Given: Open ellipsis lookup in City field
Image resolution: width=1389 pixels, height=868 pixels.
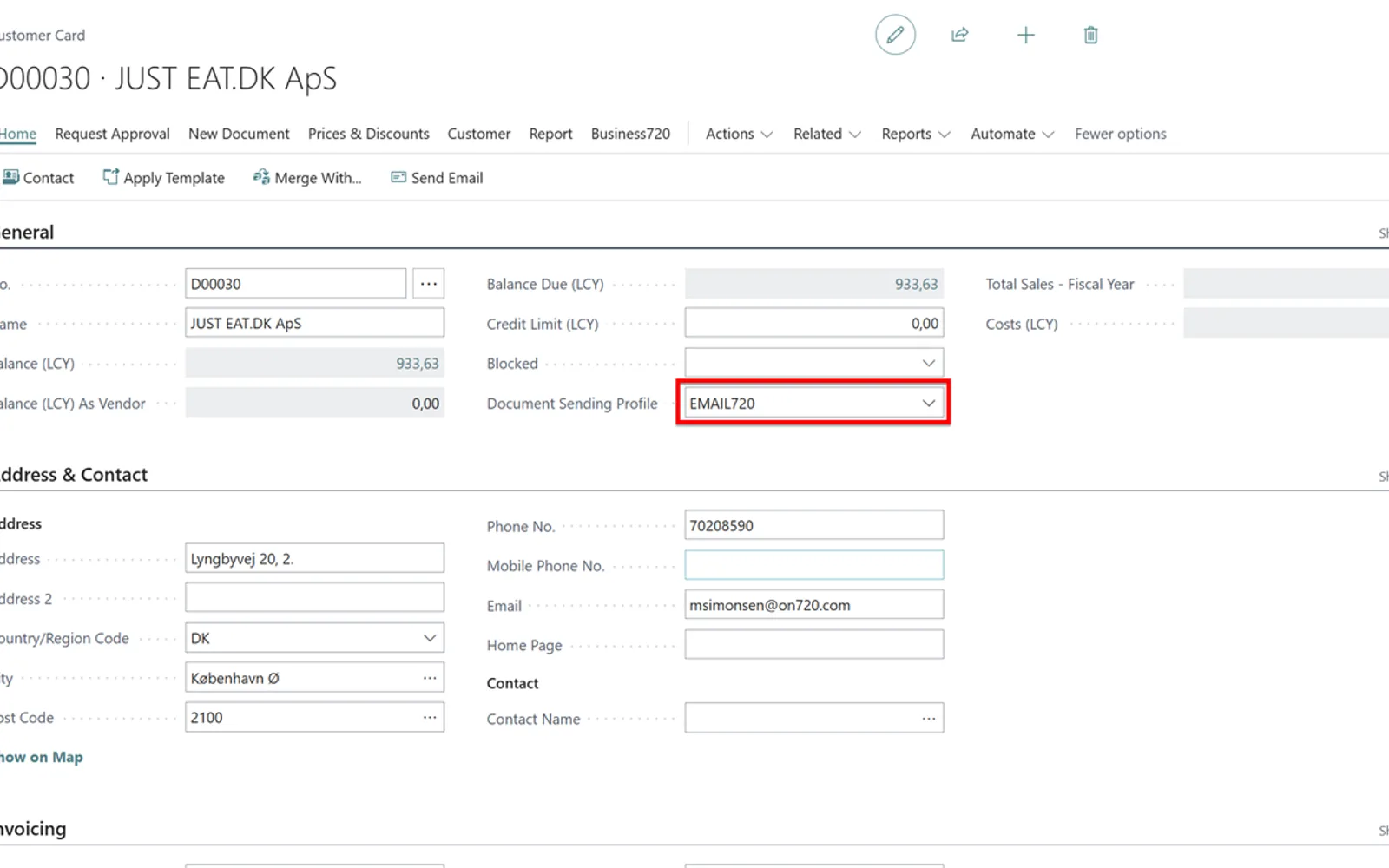Looking at the screenshot, I should point(430,678).
